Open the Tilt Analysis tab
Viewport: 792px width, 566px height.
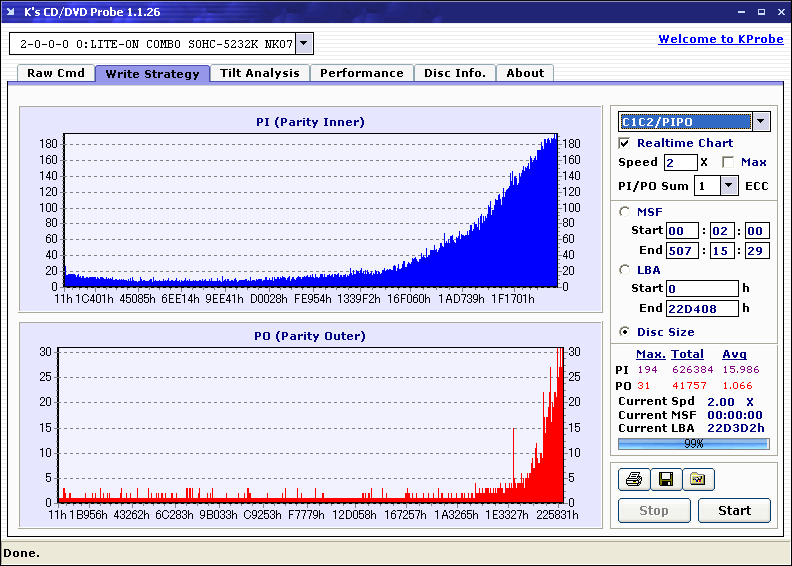click(x=260, y=73)
